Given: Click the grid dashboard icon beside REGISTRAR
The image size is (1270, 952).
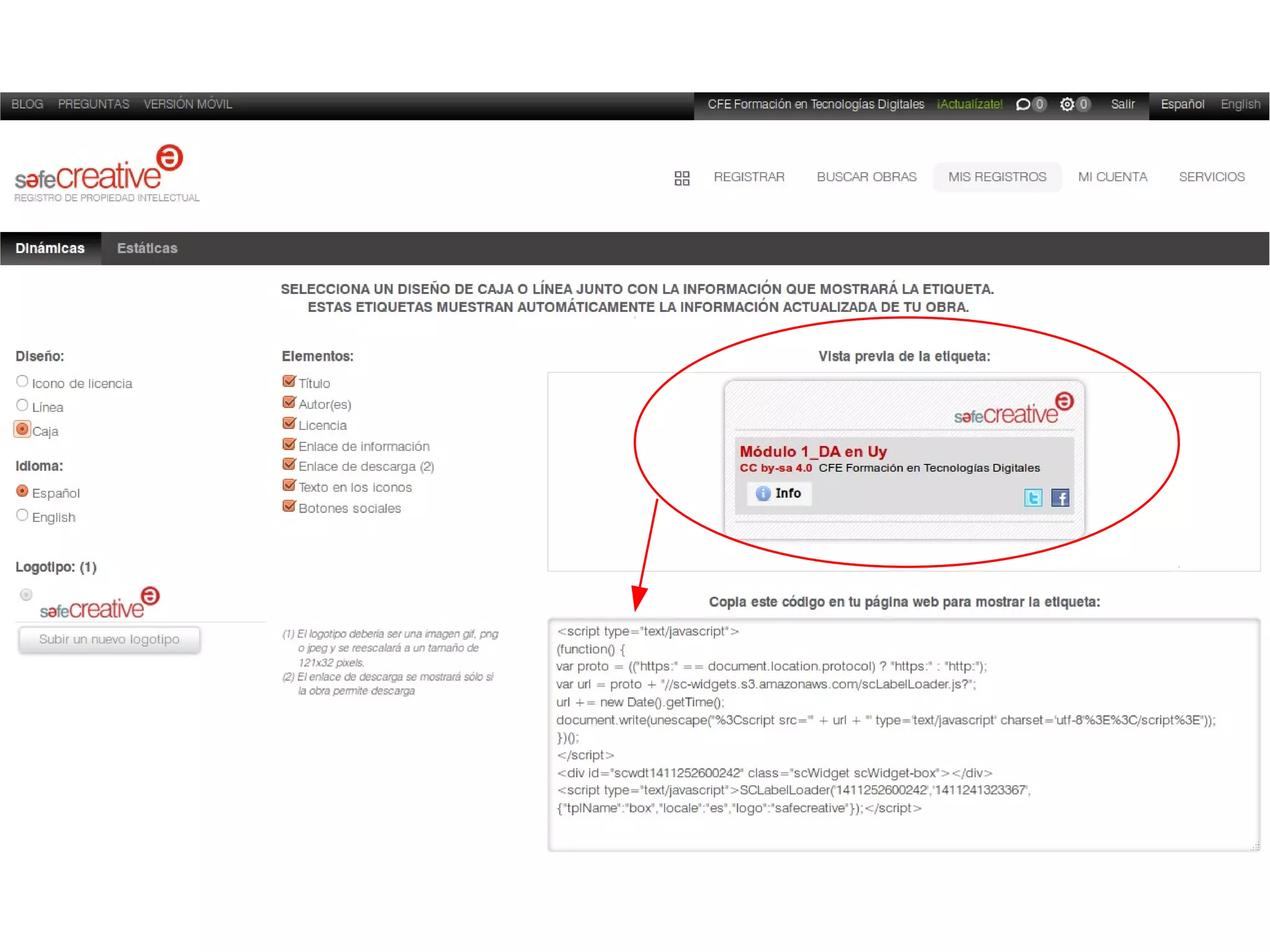Looking at the screenshot, I should [682, 178].
